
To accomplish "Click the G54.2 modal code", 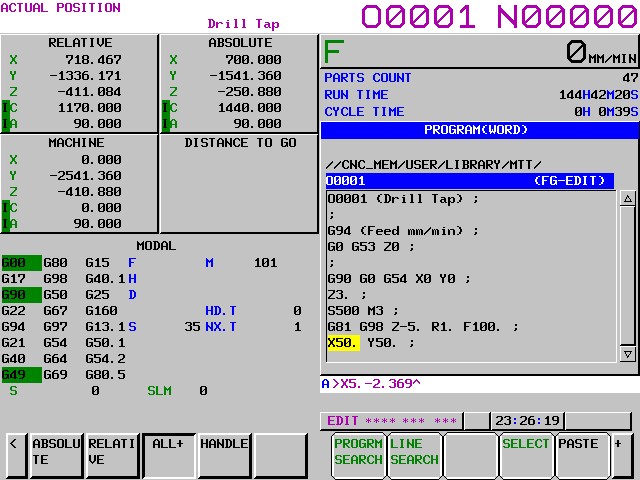I will (105, 359).
